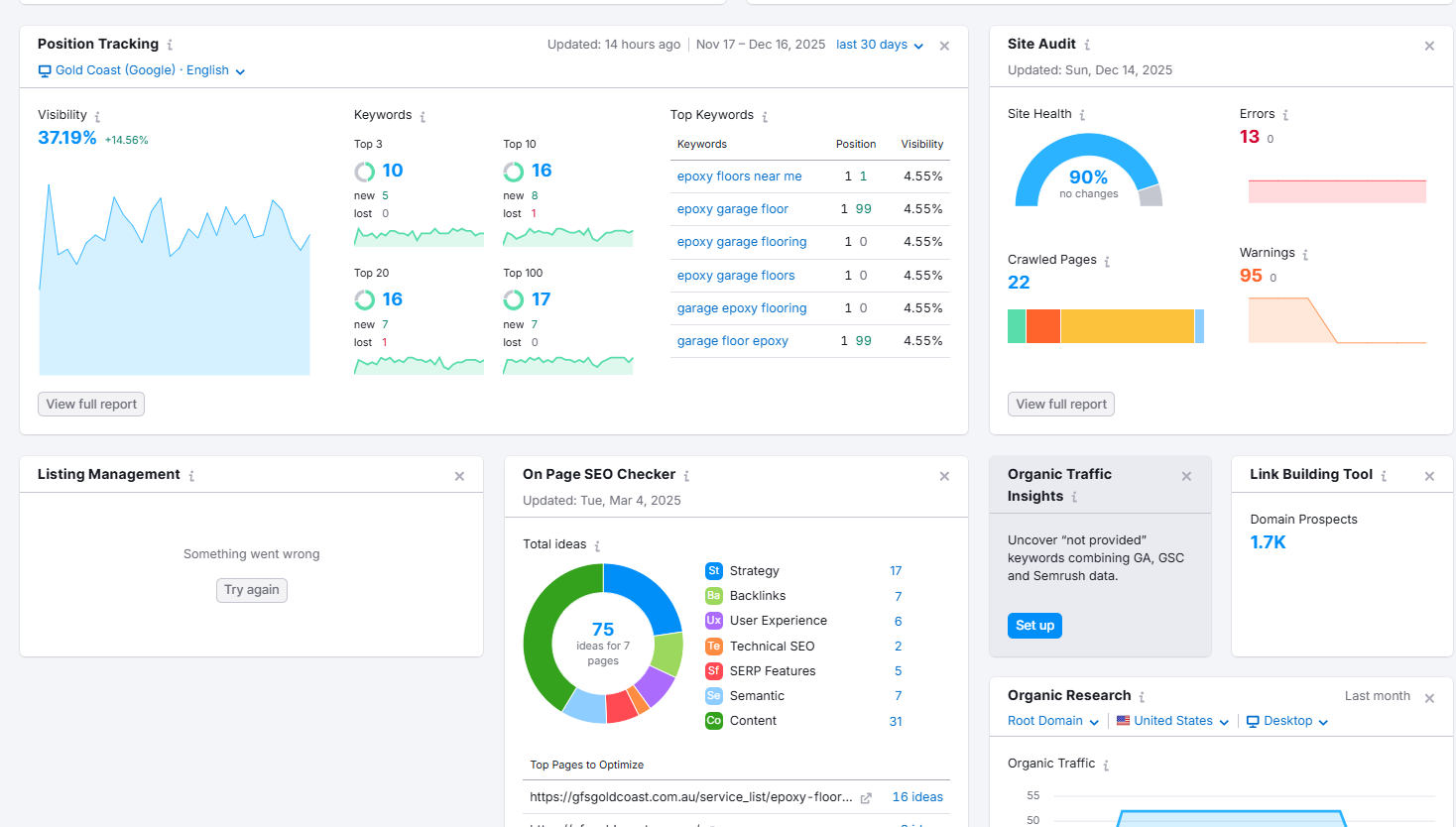Click View full report in Position Tracking
The height and width of the screenshot is (827, 1456).
(x=91, y=405)
